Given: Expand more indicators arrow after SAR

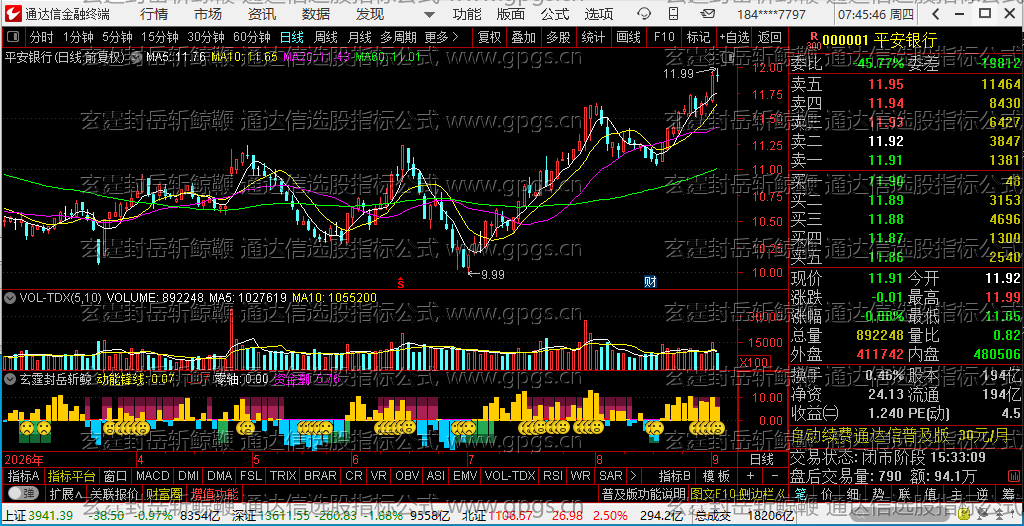Looking at the screenshot, I should pyautogui.click(x=633, y=475).
